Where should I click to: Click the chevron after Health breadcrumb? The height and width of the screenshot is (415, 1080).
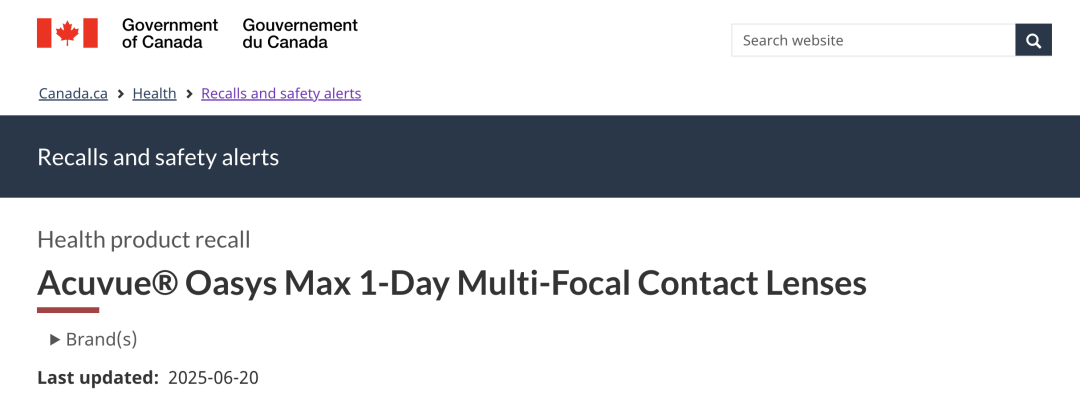[189, 94]
